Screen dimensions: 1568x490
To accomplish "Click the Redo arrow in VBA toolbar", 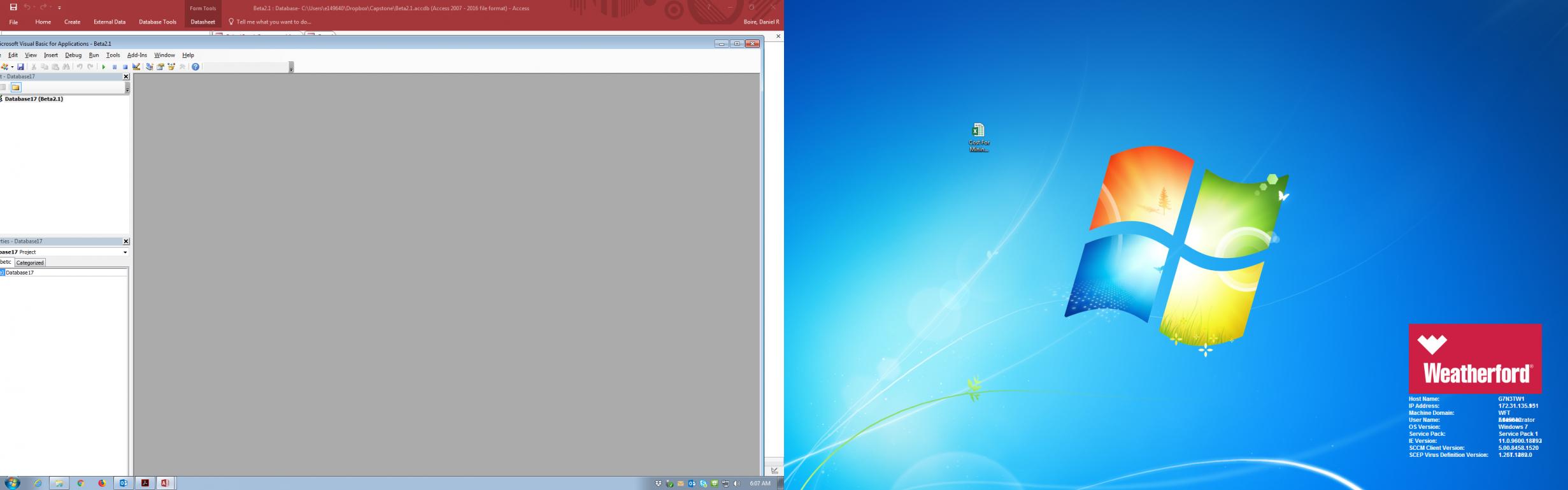I will [x=90, y=67].
